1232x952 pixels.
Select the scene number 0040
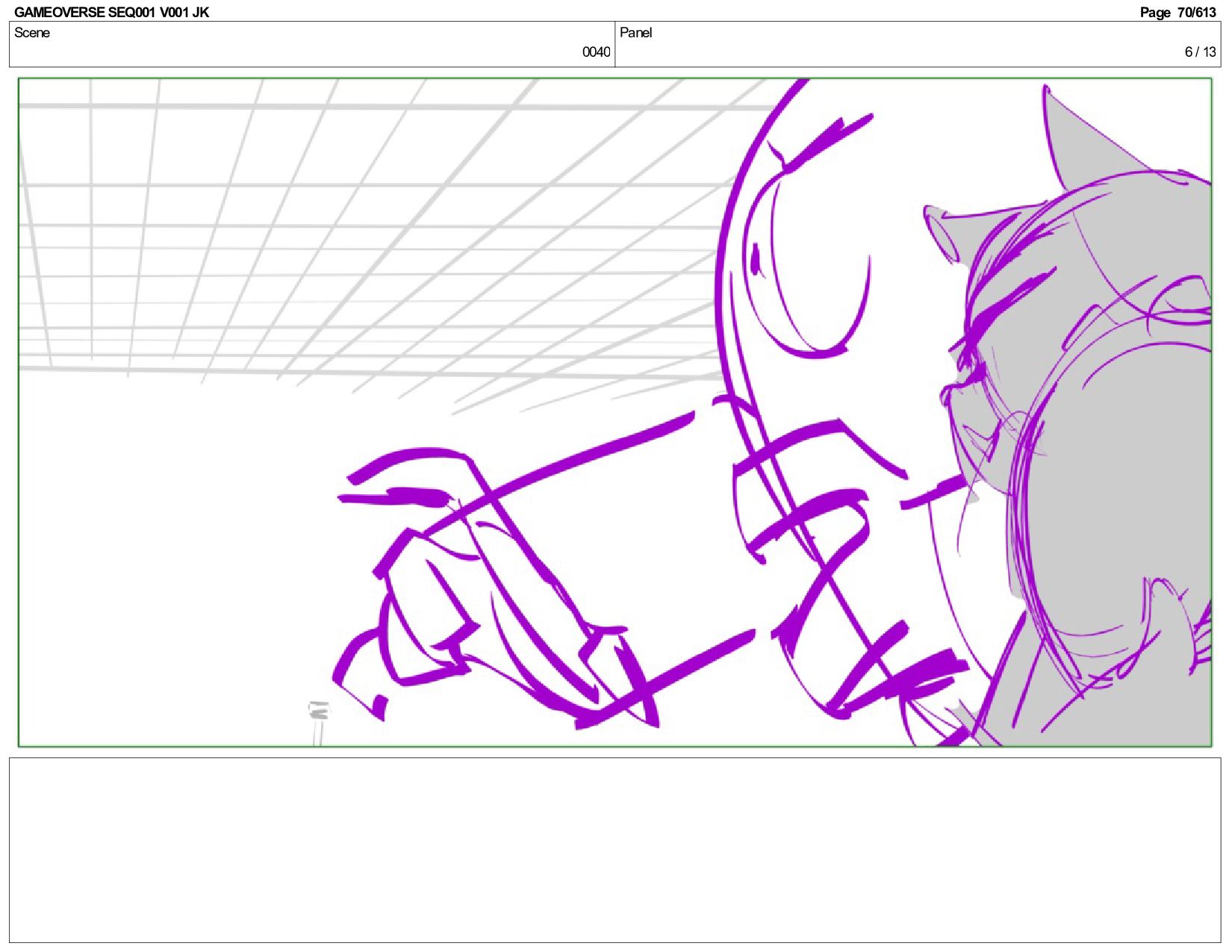(596, 52)
